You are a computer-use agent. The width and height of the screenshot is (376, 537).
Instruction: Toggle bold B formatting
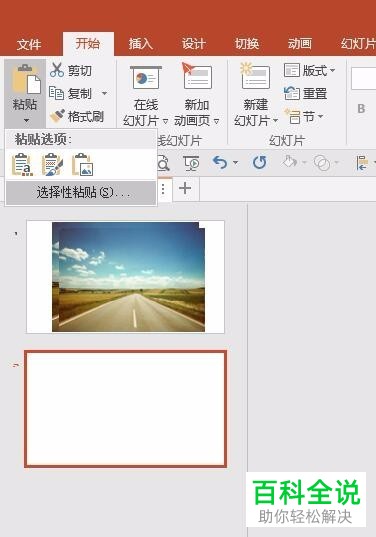coord(361,109)
